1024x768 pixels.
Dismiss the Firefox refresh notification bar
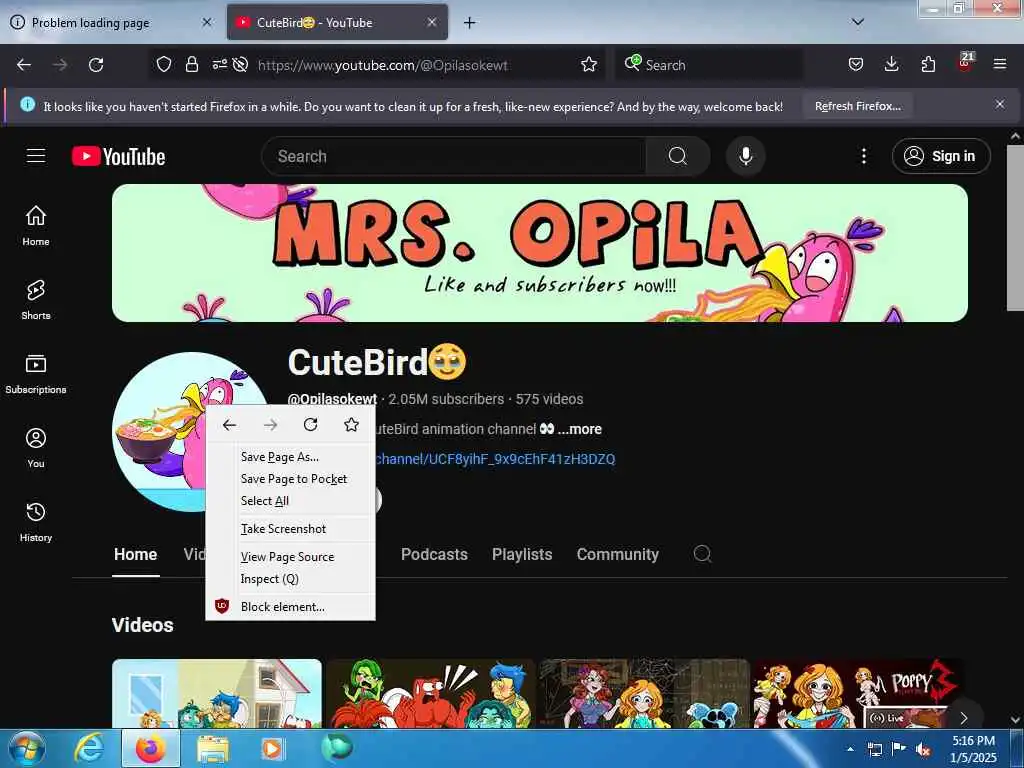tap(1000, 104)
